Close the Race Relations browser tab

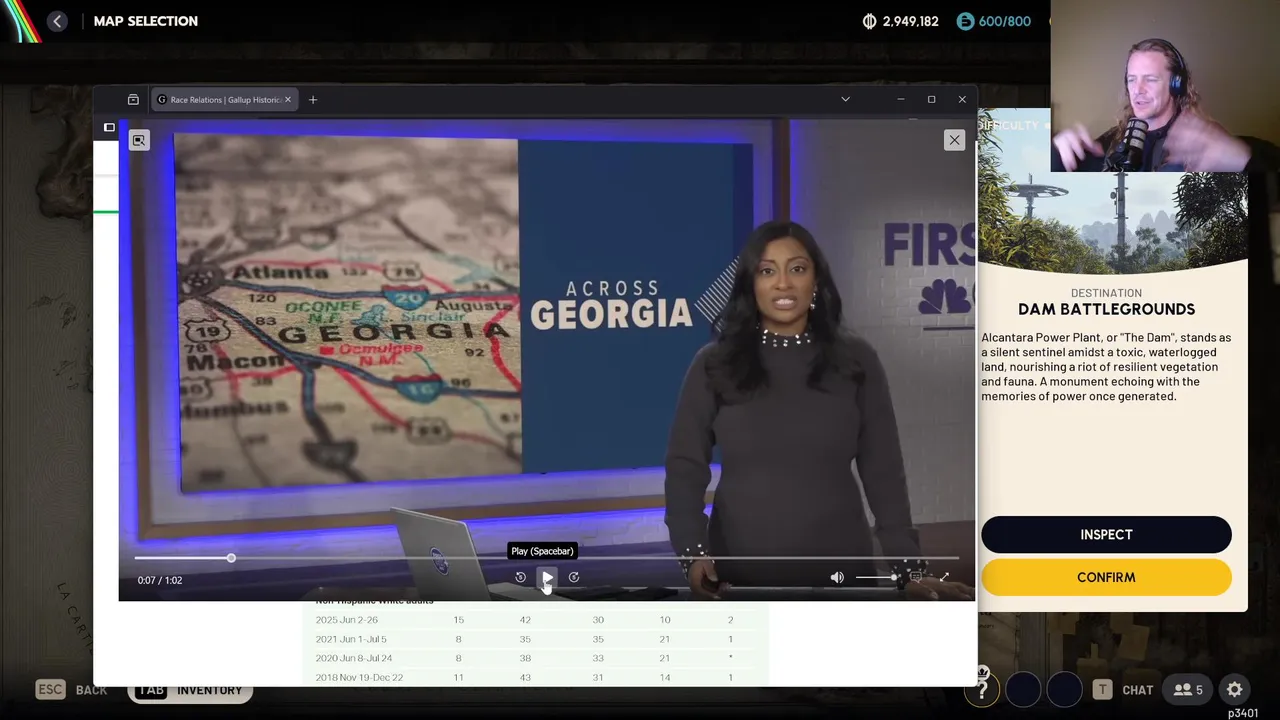pyautogui.click(x=288, y=99)
